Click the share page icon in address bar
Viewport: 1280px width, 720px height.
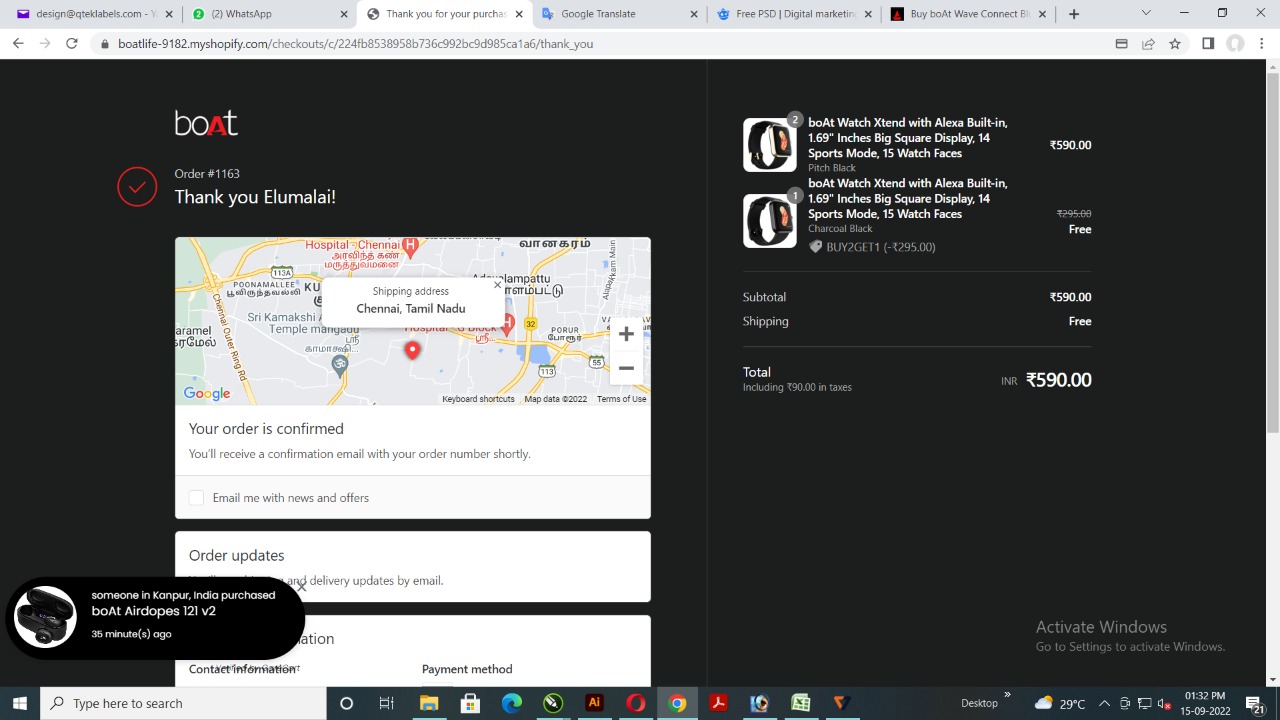pos(1148,44)
